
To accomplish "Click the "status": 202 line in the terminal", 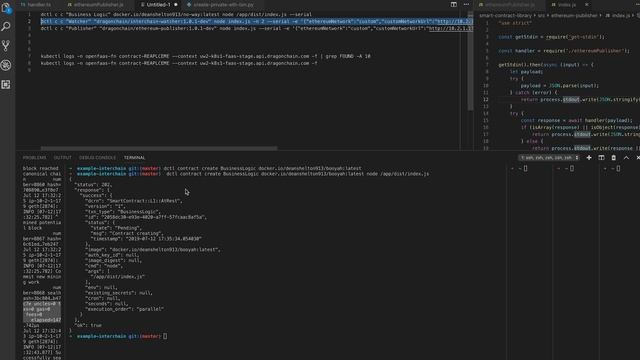I will (x=93, y=184).
